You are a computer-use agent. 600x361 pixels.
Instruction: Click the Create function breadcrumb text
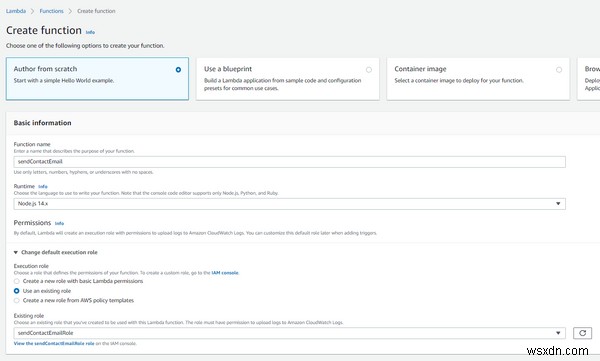point(96,11)
